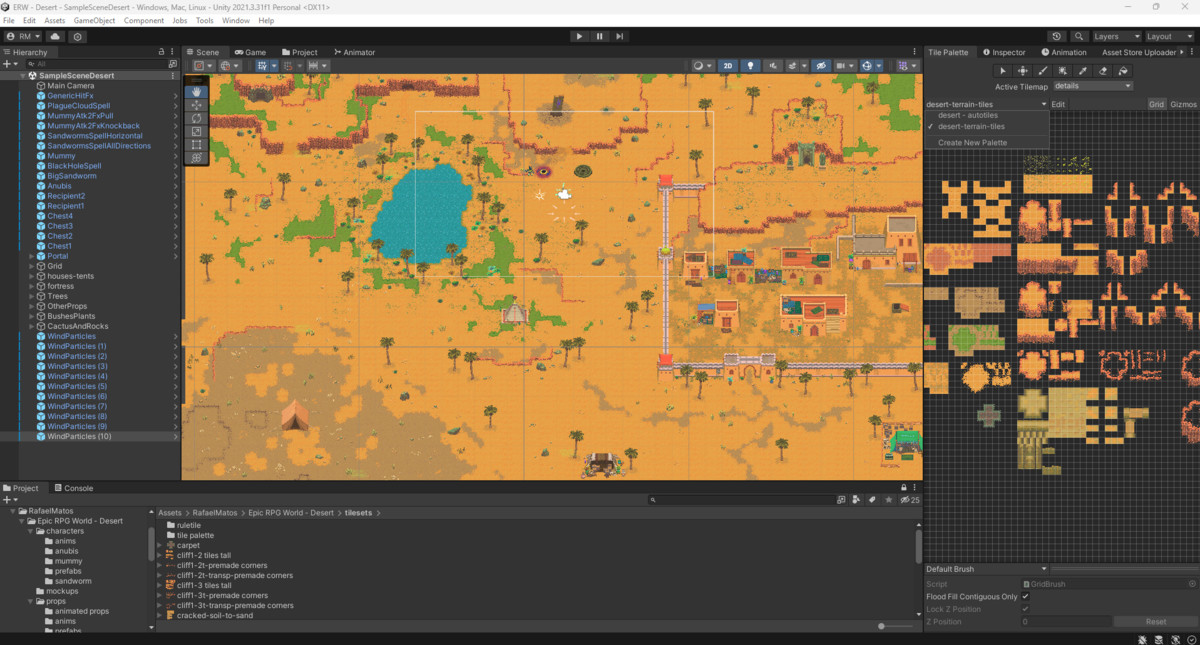Image resolution: width=1200 pixels, height=645 pixels.
Task: Toggle scene lighting bulb button
Action: coord(751,65)
